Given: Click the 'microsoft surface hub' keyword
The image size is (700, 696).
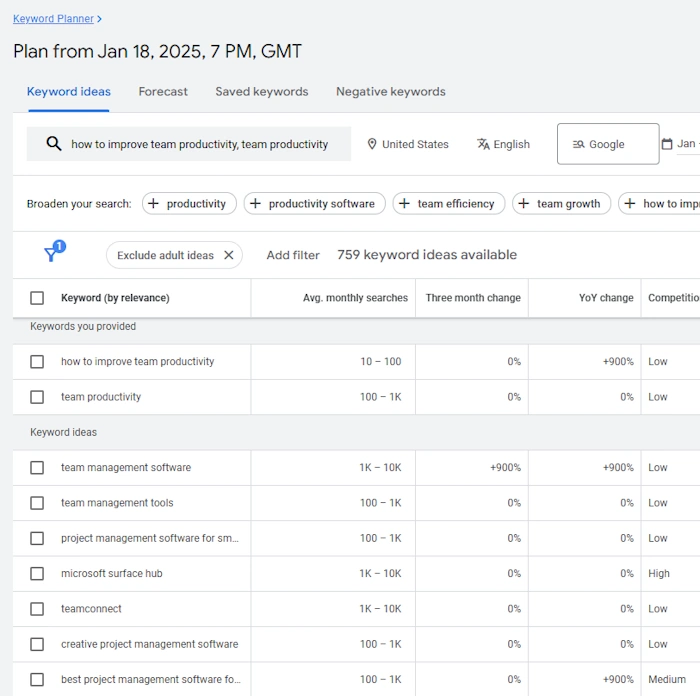Looking at the screenshot, I should point(112,573).
